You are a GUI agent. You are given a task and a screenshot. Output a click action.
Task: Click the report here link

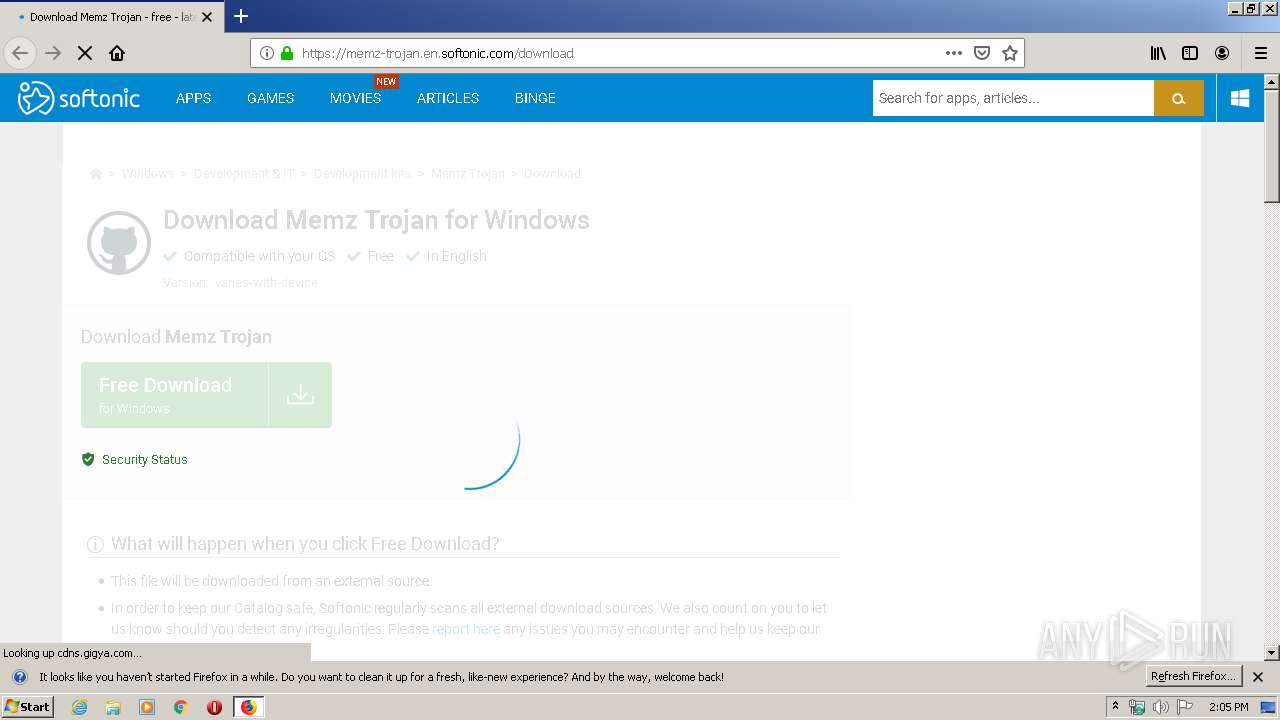466,629
